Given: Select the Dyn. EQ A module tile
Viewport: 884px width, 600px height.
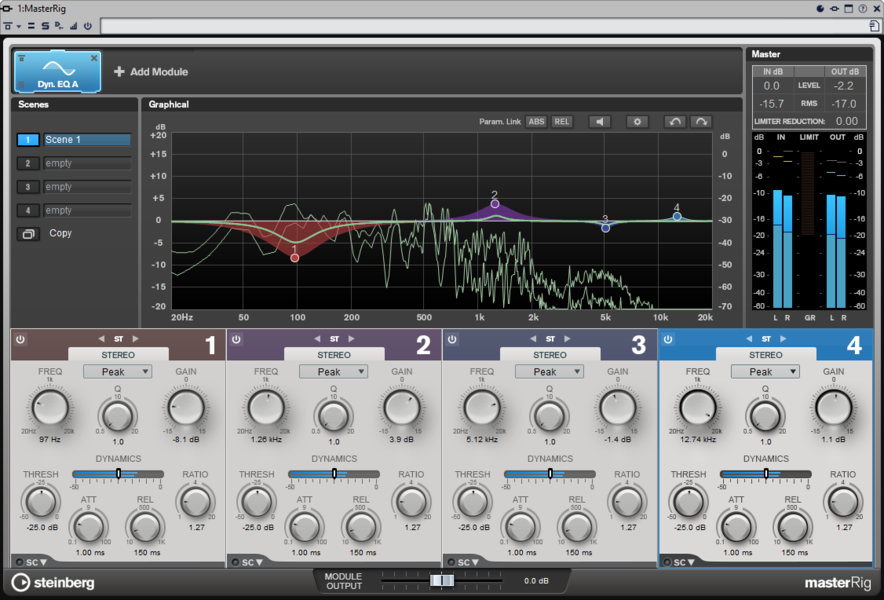Looking at the screenshot, I should click(x=58, y=72).
